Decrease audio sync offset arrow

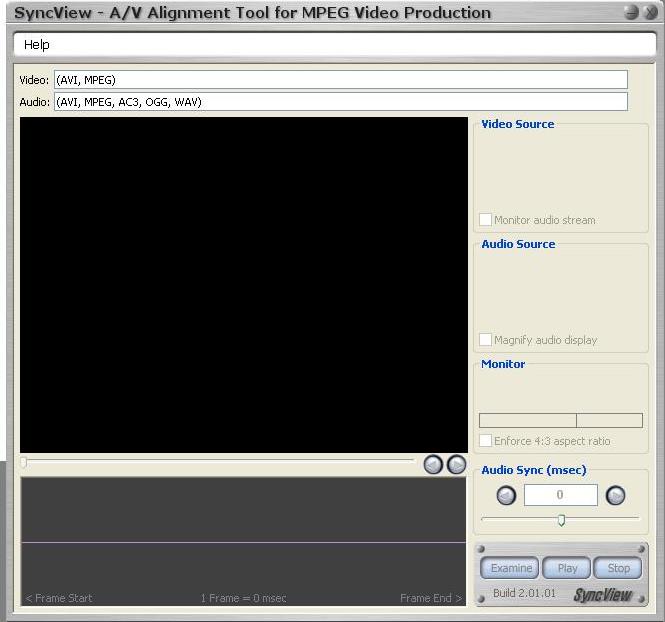[x=506, y=495]
